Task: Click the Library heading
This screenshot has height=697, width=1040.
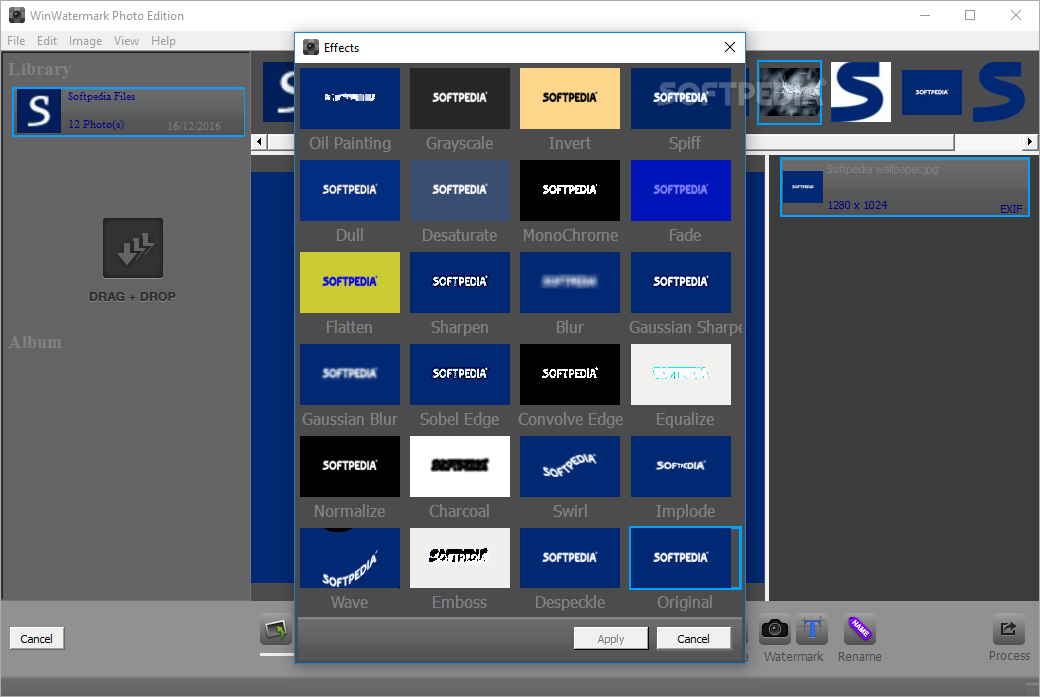Action: (40, 69)
